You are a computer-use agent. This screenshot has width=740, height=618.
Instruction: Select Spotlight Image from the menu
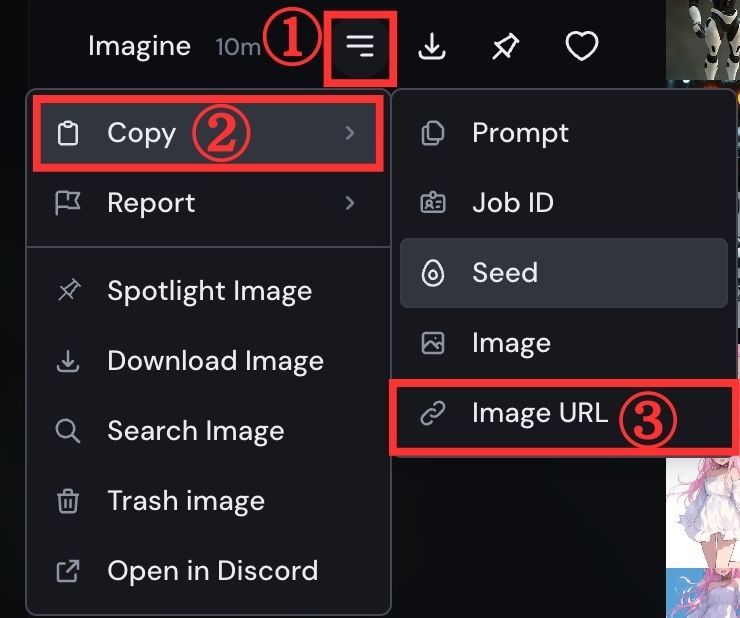pos(208,291)
